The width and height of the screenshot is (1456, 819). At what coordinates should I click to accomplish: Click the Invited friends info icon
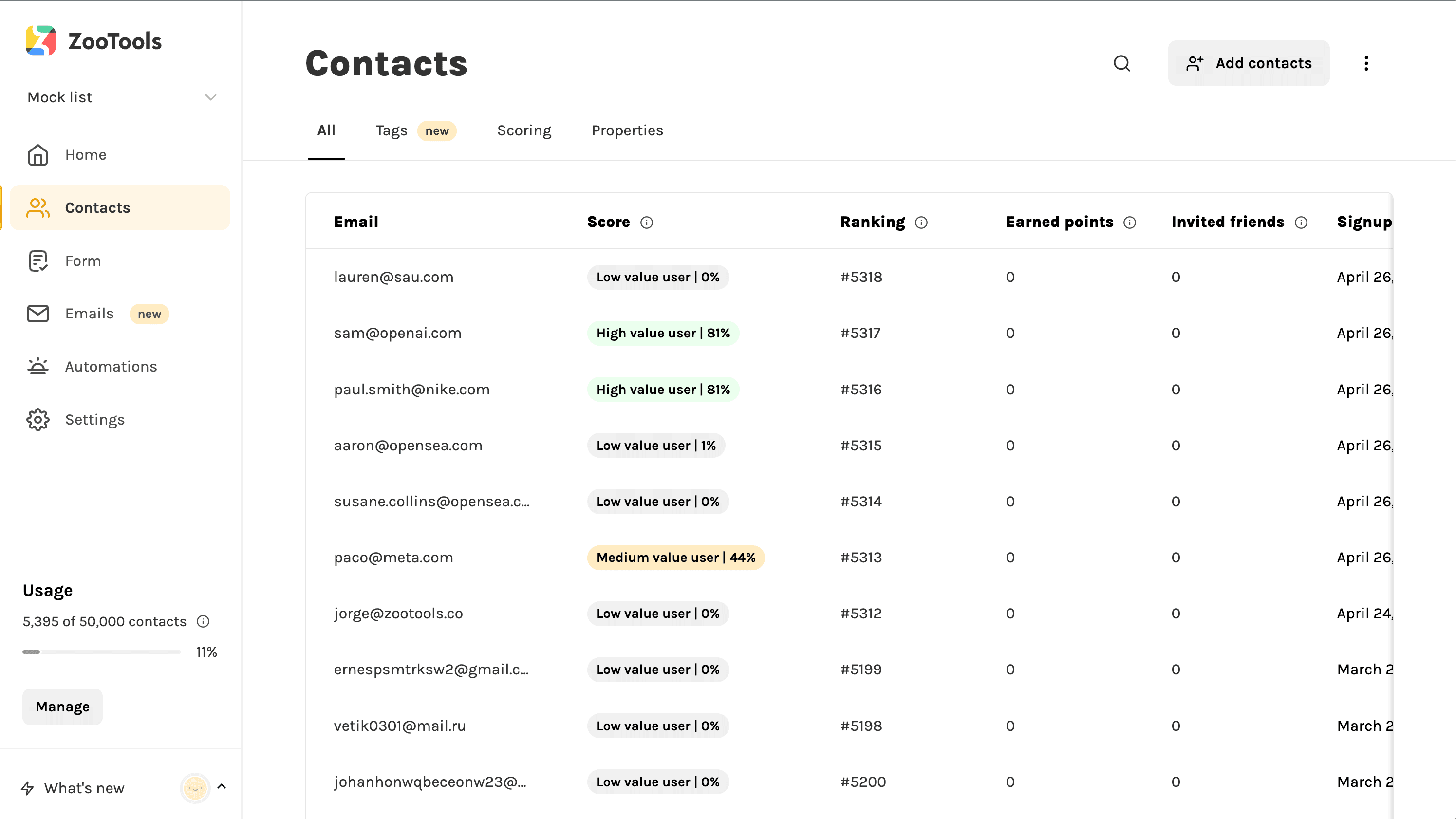pos(1301,223)
